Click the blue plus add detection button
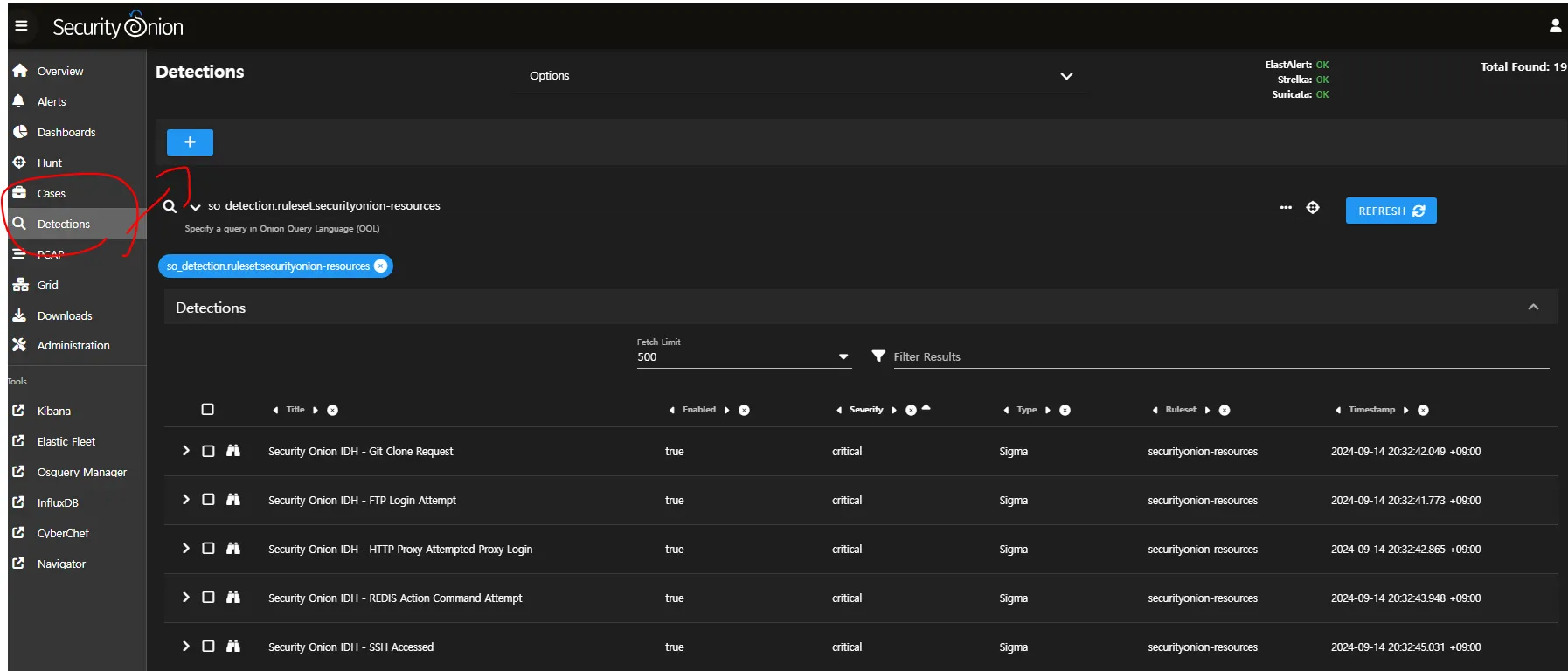1568x671 pixels. pos(190,142)
